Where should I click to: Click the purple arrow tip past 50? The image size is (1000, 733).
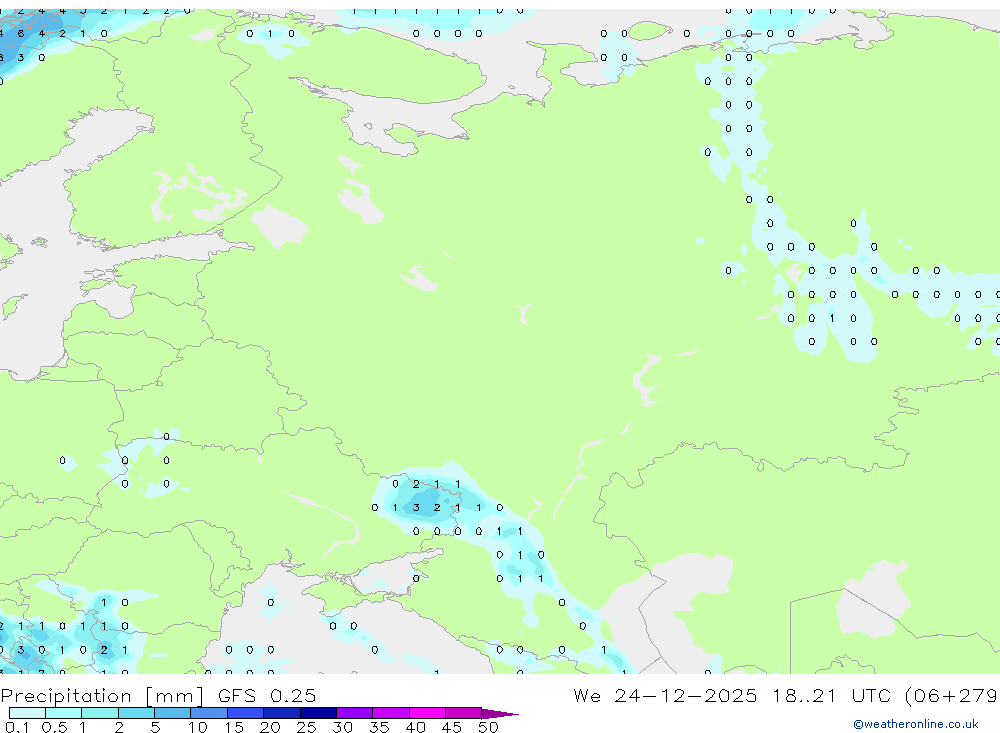pyautogui.click(x=500, y=714)
